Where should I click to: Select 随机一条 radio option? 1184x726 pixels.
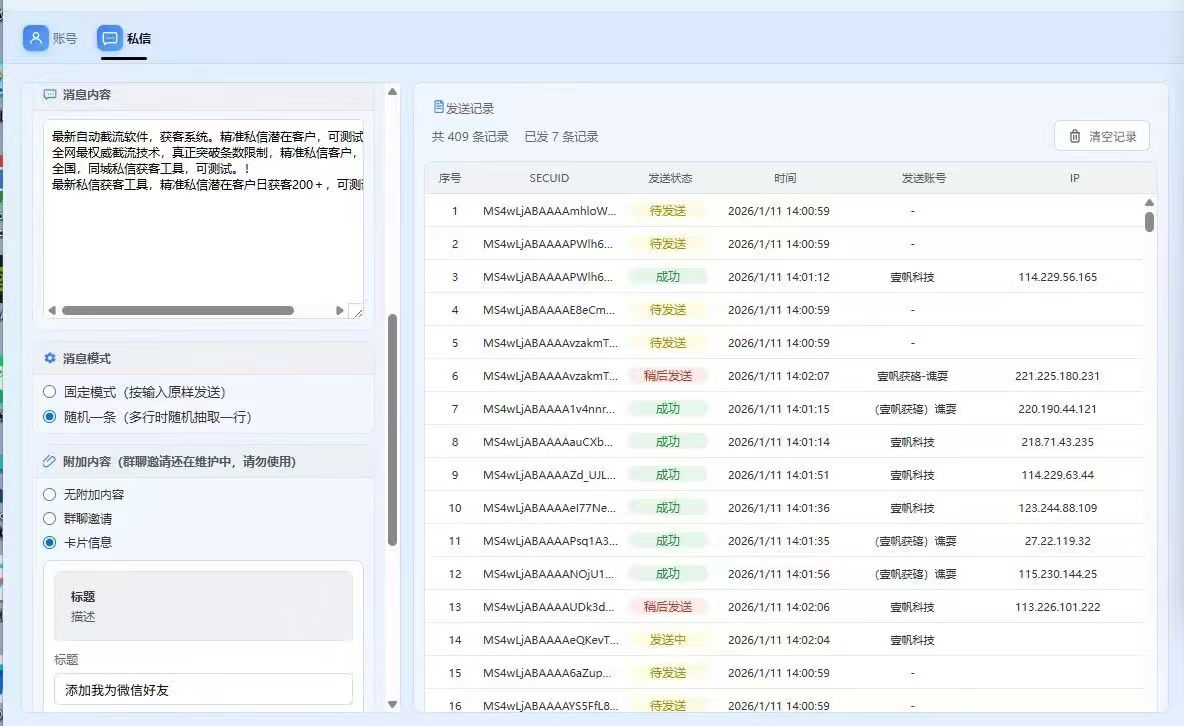point(50,417)
